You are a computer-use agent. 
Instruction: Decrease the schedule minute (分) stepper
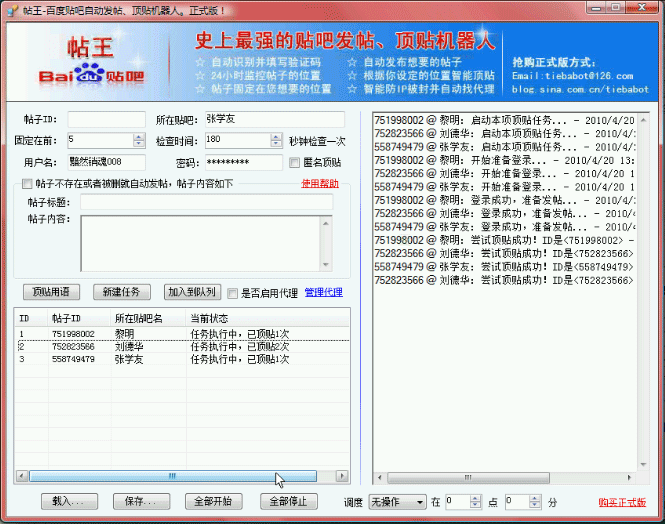pos(536,505)
